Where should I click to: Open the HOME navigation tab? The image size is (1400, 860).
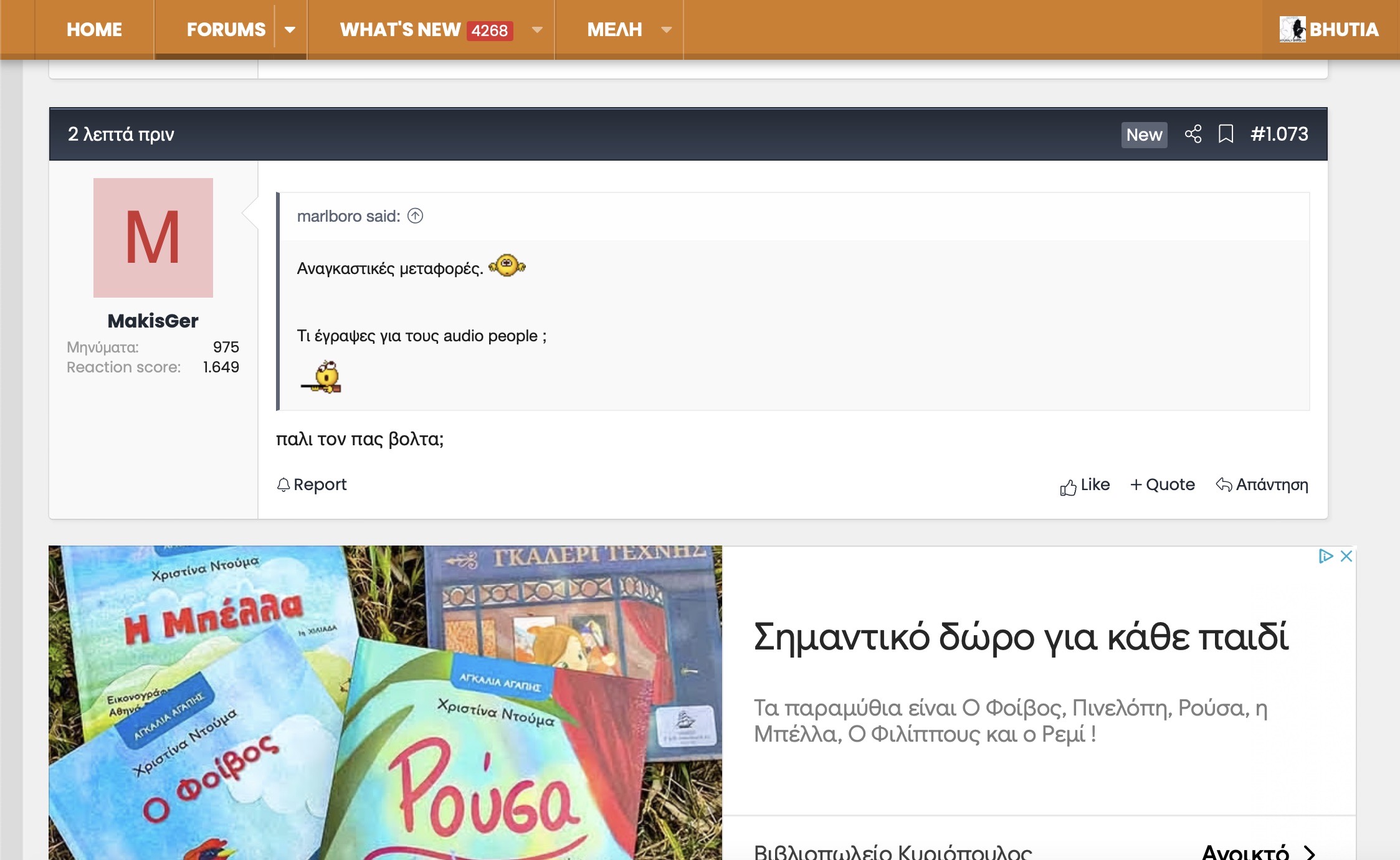pyautogui.click(x=94, y=29)
